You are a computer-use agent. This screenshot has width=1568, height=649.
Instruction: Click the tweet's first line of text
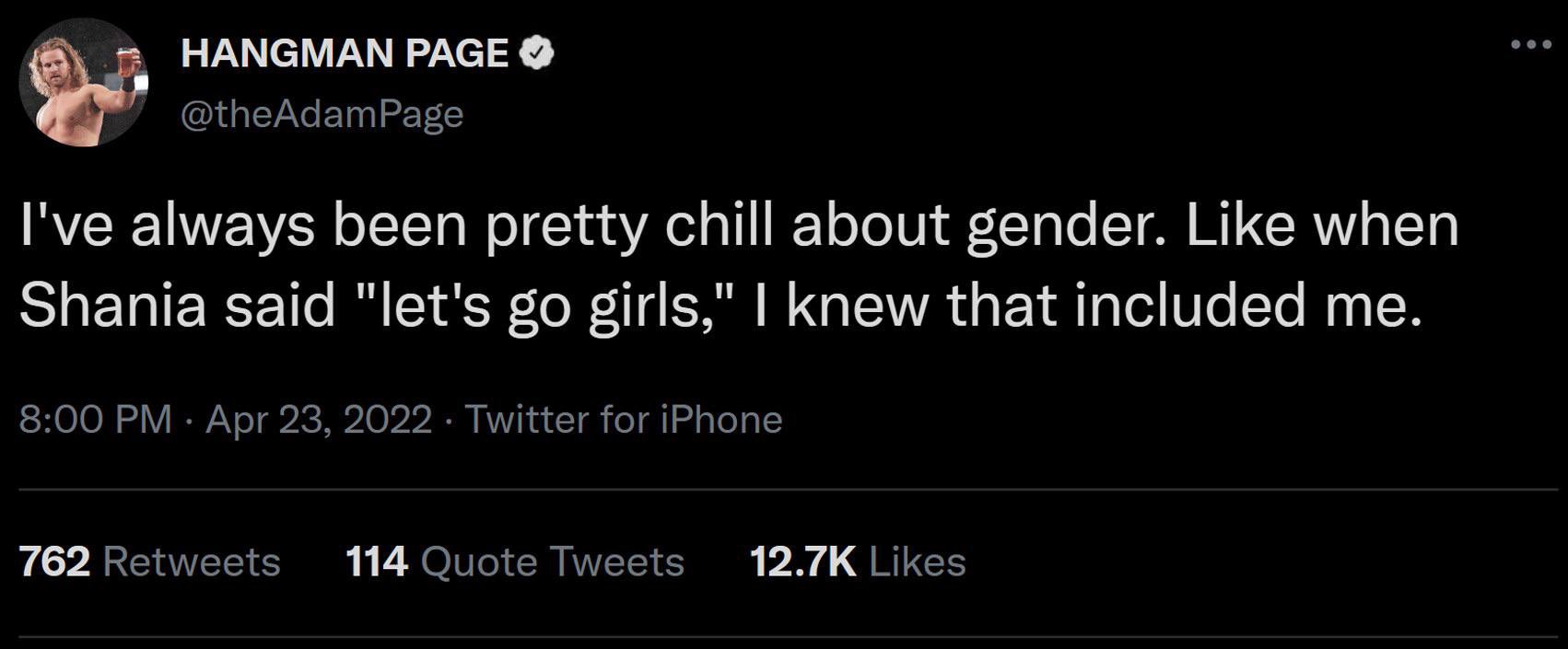point(739,226)
